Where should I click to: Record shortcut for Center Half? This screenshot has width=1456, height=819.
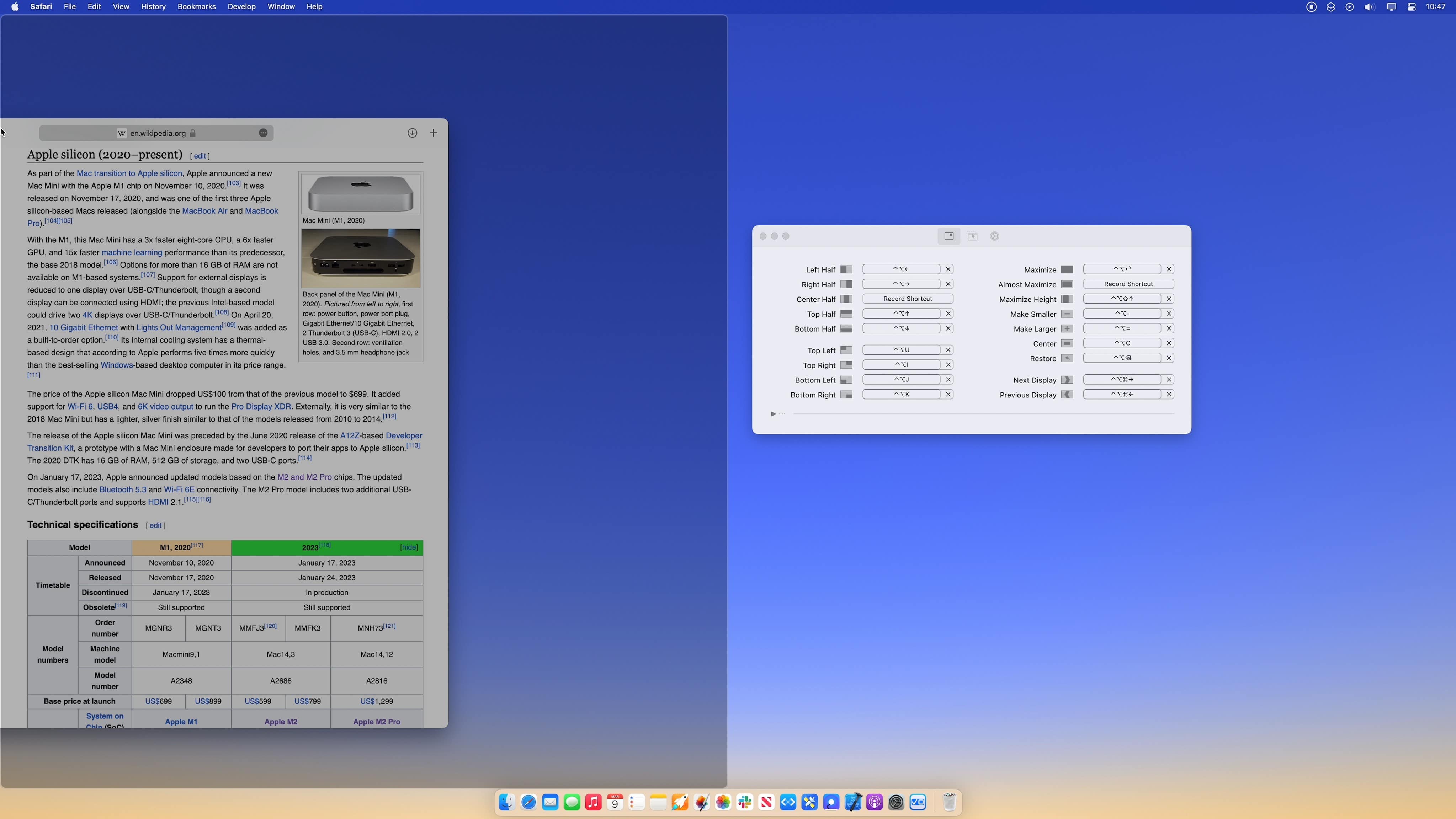coord(907,299)
